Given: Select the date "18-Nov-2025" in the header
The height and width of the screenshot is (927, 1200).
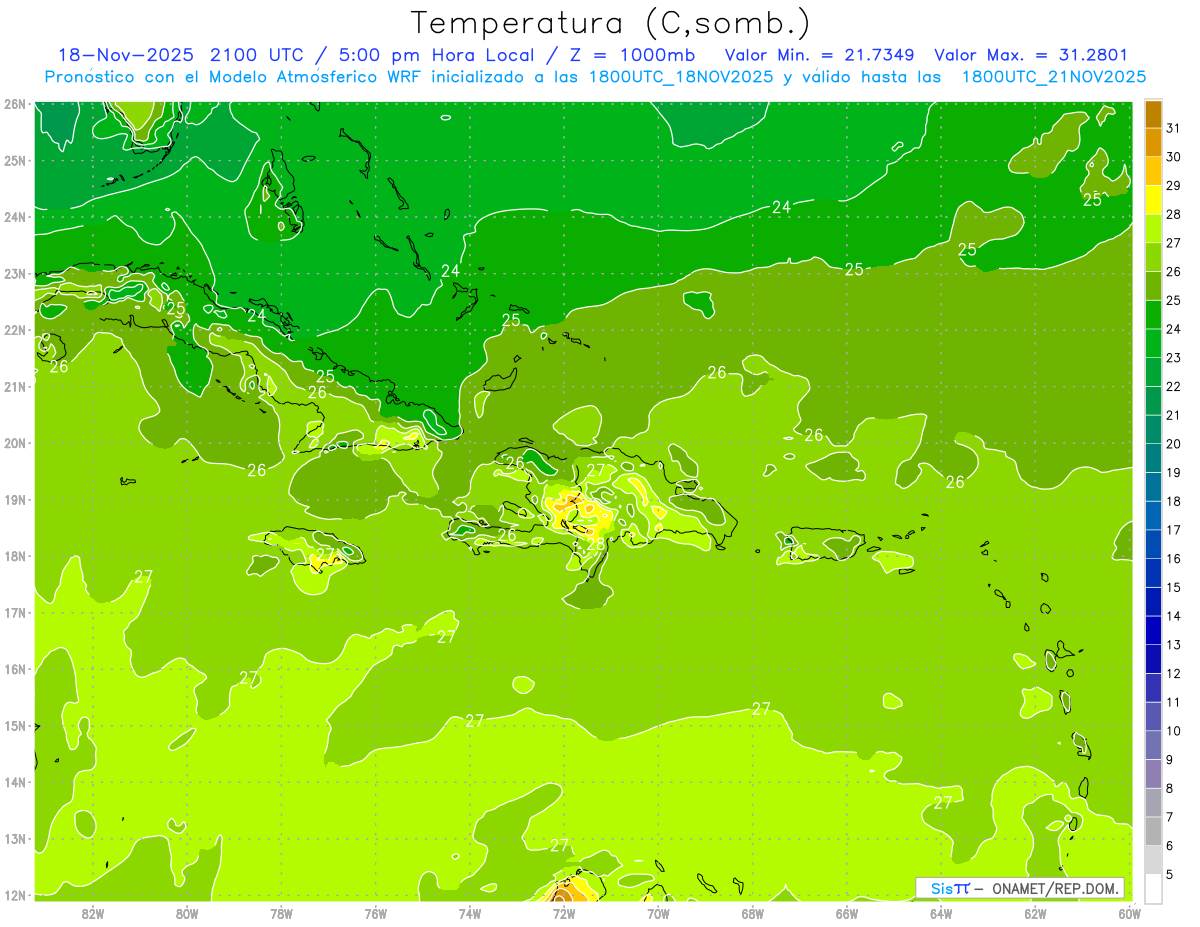Looking at the screenshot, I should click(x=126, y=55).
